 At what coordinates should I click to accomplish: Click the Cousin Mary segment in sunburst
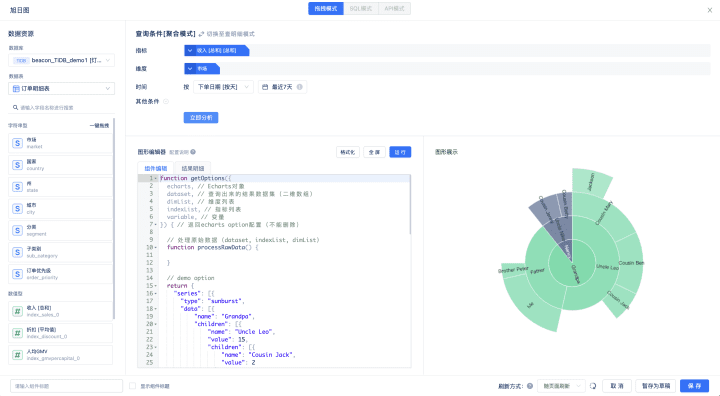pyautogui.click(x=604, y=213)
